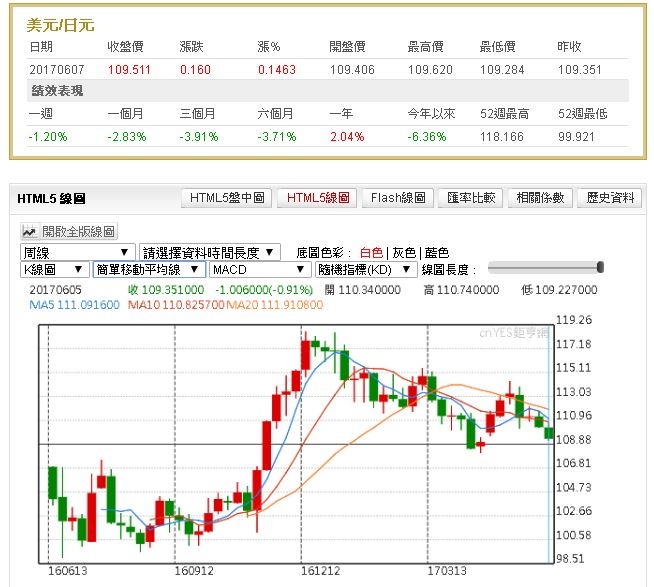This screenshot has width=654, height=587.
Task: Click the percent change 0.1463
Action: (277, 70)
